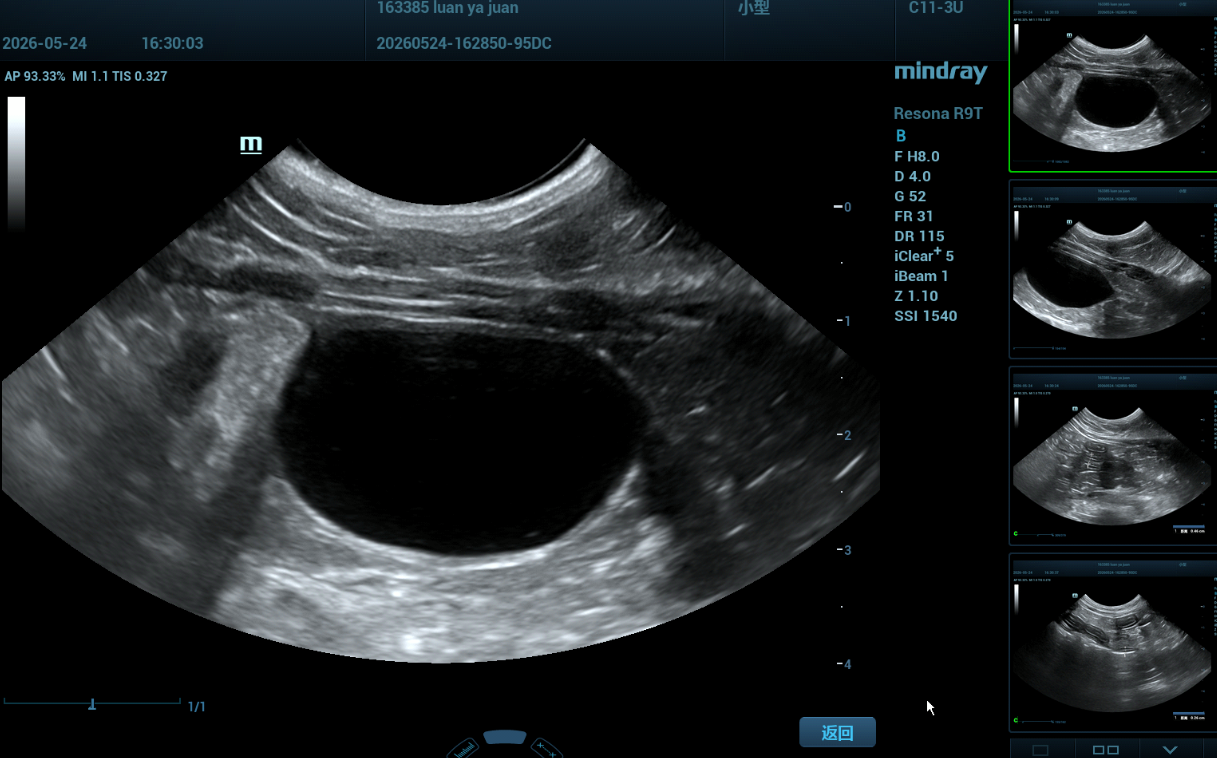The height and width of the screenshot is (758, 1217).
Task: Expand the thumbnail list down chevron
Action: [1170, 749]
